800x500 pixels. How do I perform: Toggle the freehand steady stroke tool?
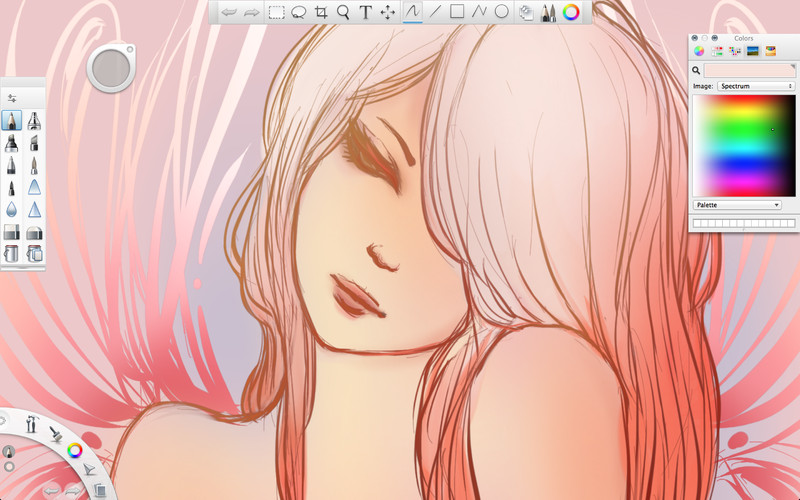coord(412,12)
